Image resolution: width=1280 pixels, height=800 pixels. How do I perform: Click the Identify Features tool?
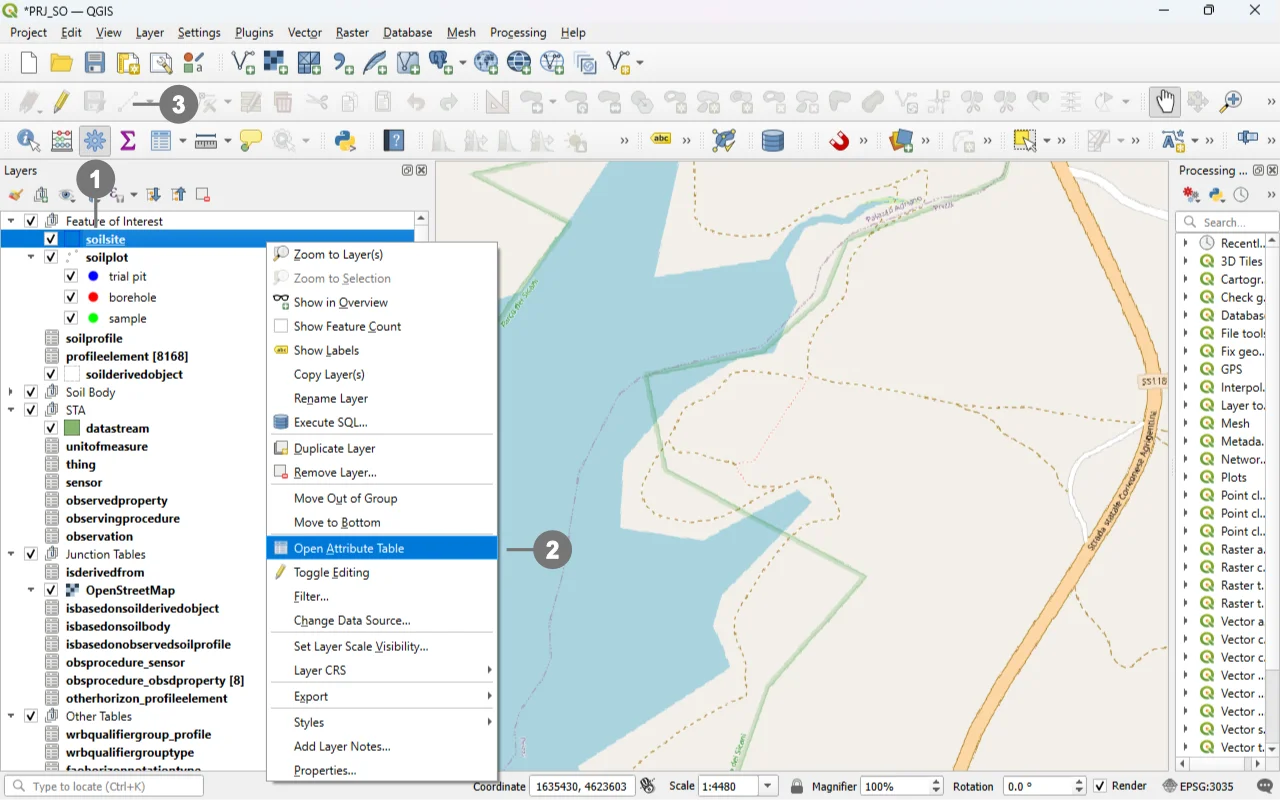[28, 141]
